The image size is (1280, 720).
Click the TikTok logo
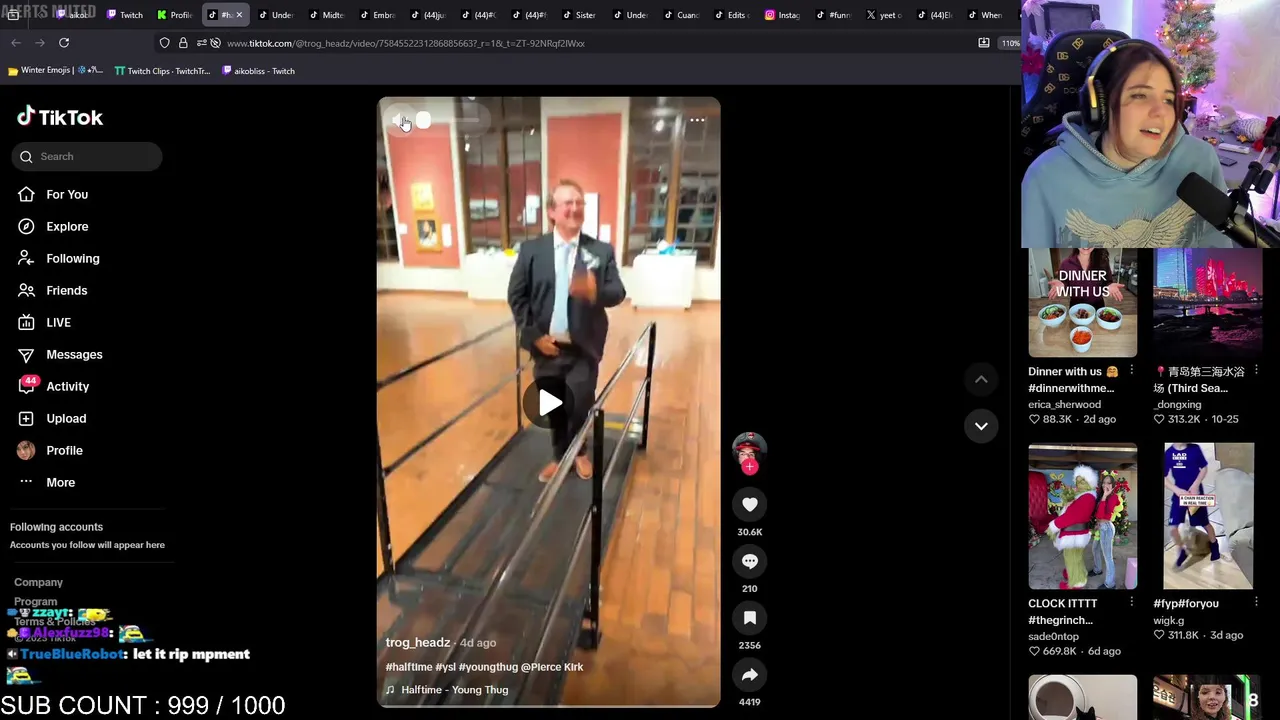coord(60,117)
